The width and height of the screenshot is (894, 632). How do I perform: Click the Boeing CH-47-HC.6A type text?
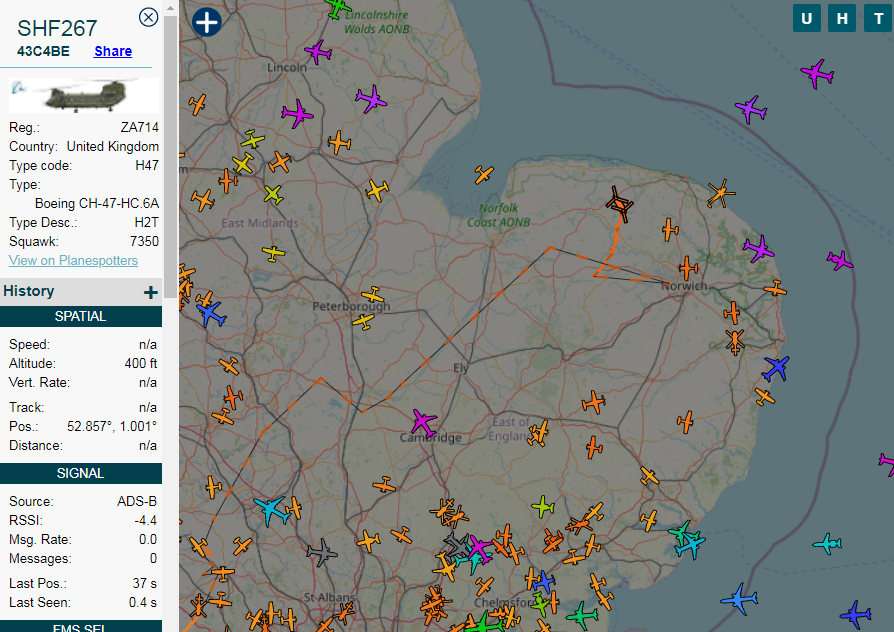(97, 204)
